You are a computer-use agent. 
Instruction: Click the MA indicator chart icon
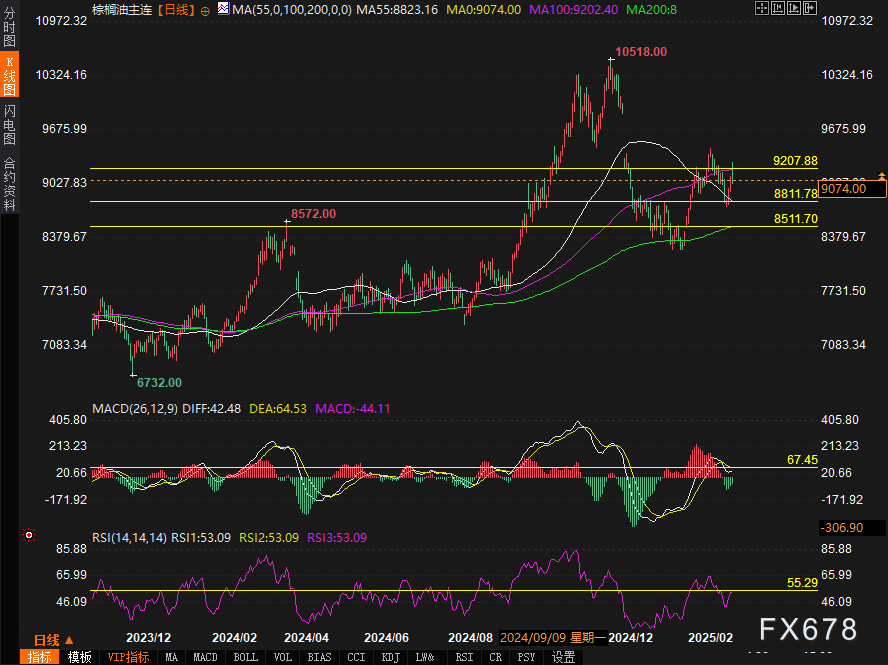click(x=222, y=9)
